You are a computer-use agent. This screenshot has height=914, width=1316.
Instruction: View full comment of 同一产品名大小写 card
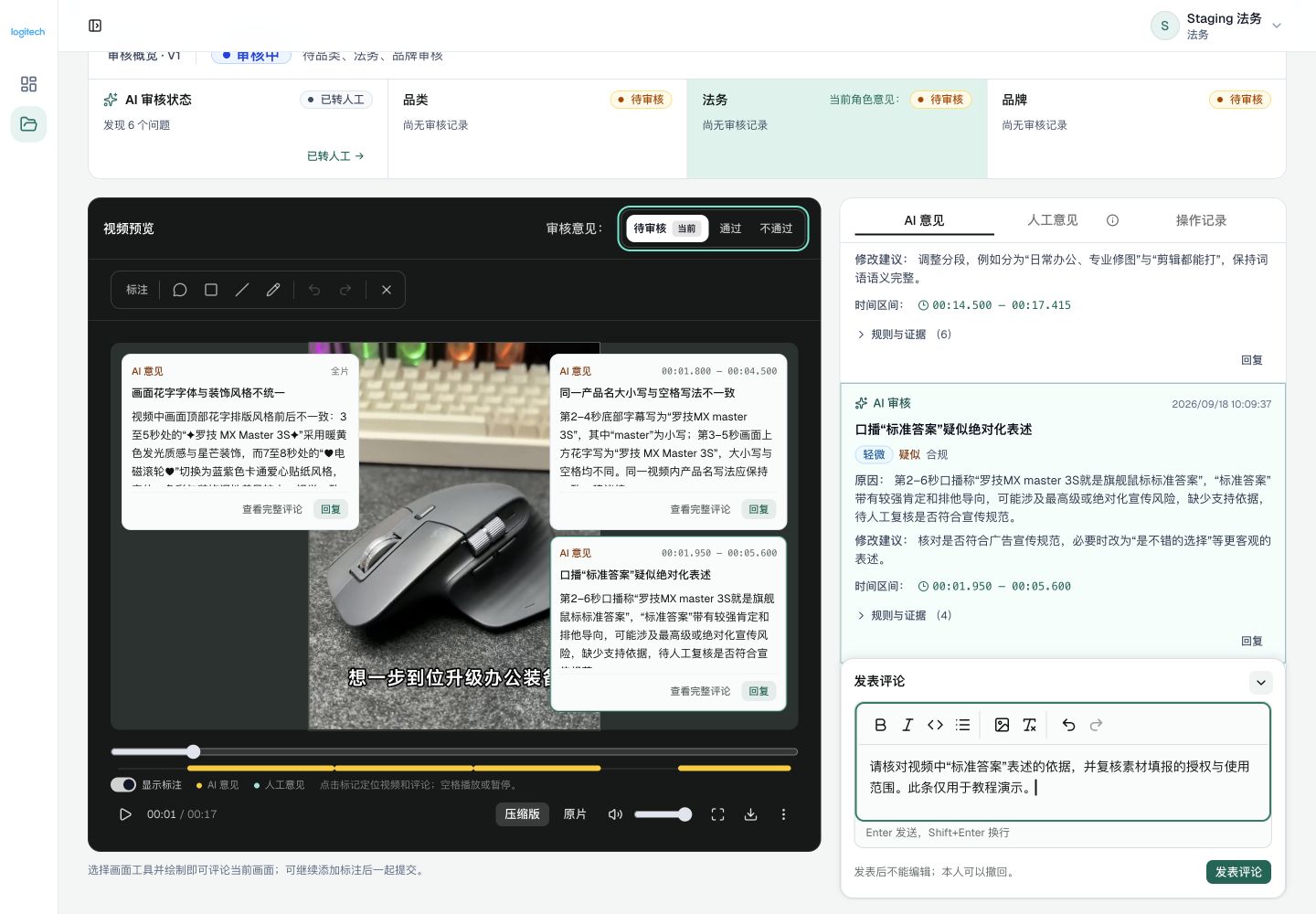[700, 509]
